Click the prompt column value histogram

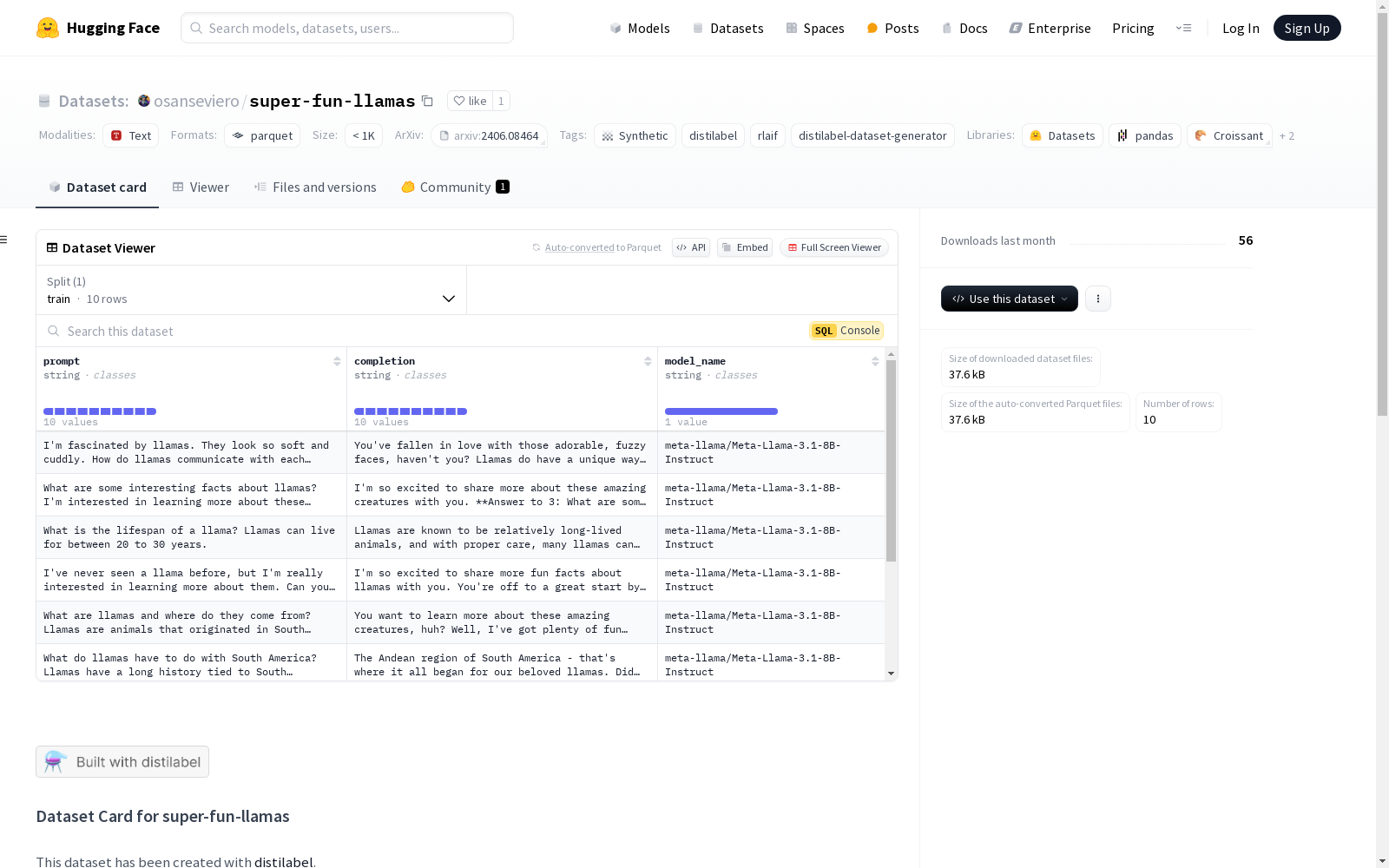(x=100, y=411)
